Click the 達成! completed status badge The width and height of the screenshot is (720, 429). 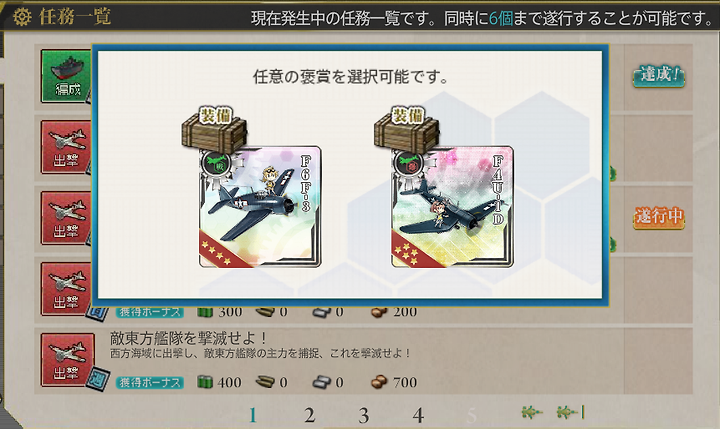click(x=658, y=76)
